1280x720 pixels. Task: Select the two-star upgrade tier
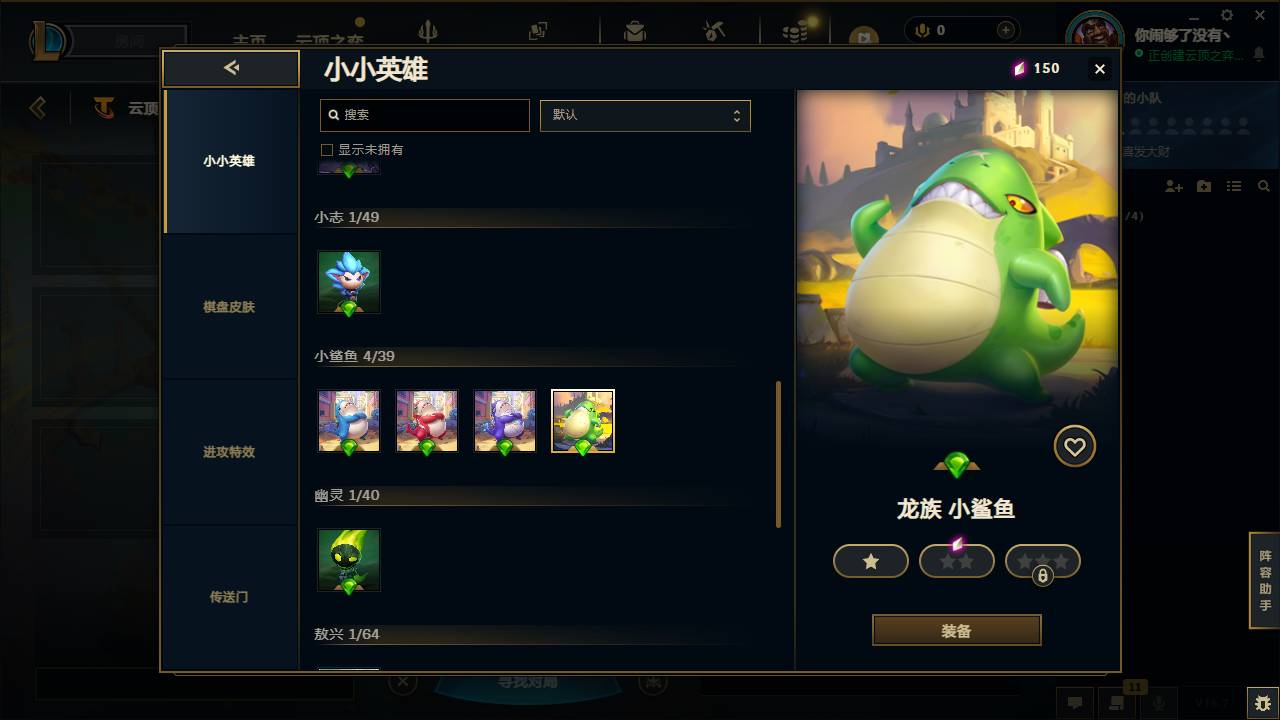click(957, 561)
